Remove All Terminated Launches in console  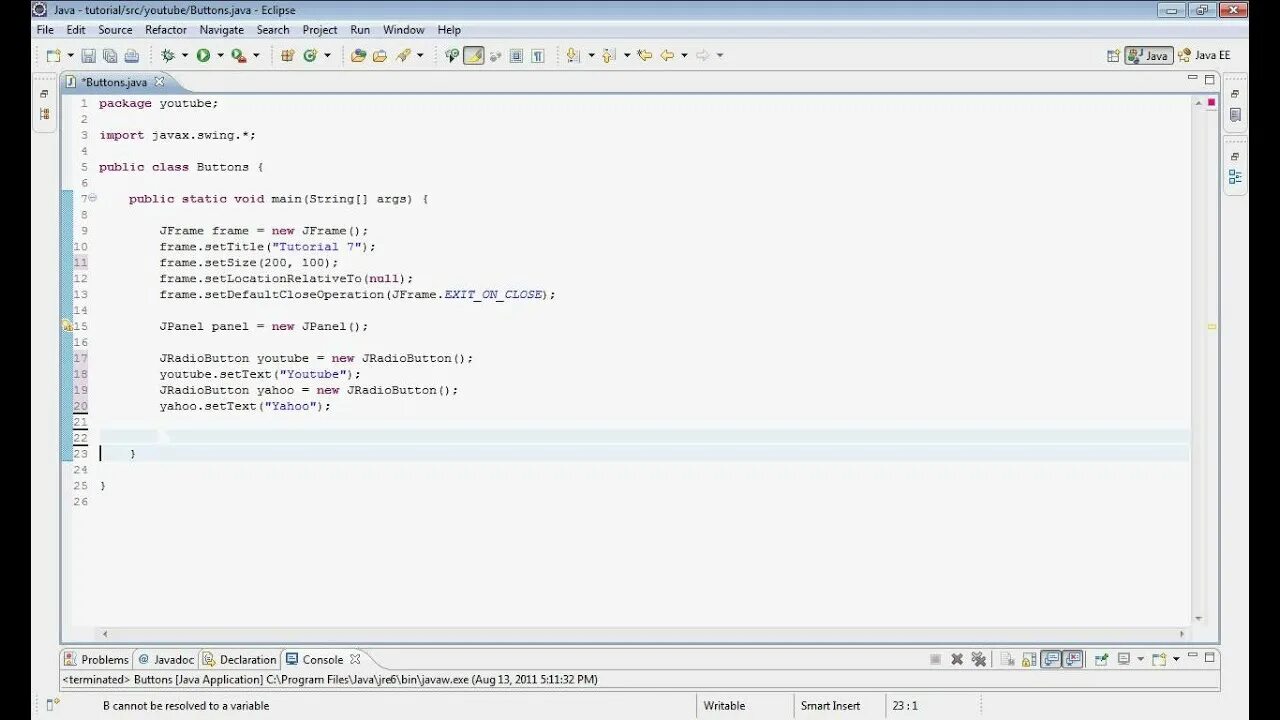979,659
